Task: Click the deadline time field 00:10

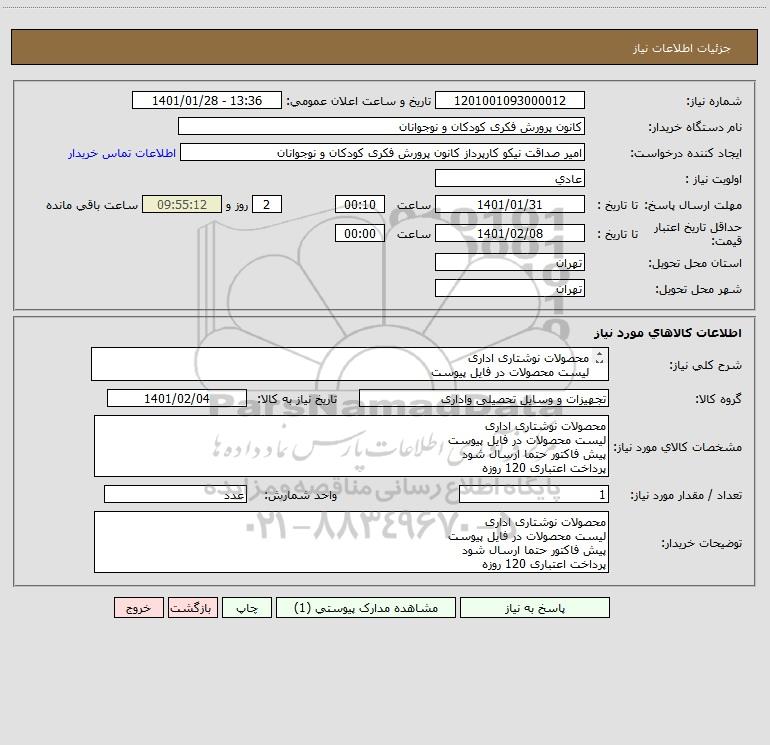Action: coord(359,204)
